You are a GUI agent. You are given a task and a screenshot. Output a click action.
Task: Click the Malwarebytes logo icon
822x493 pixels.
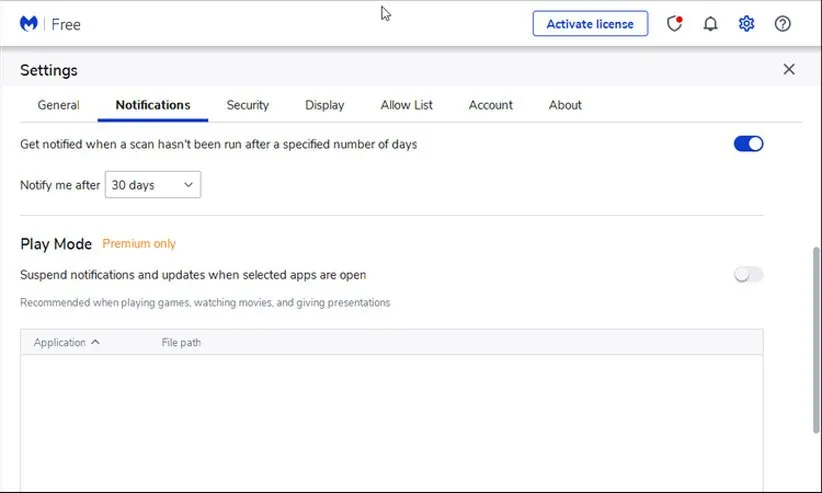point(29,23)
